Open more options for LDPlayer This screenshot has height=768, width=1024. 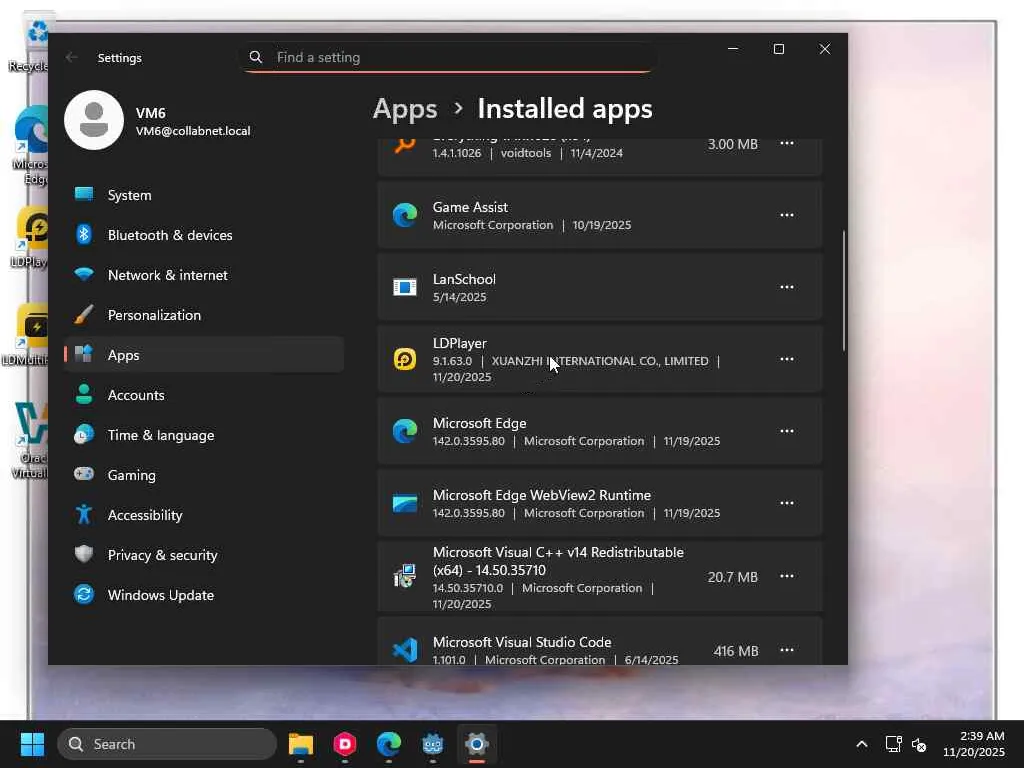(787, 359)
